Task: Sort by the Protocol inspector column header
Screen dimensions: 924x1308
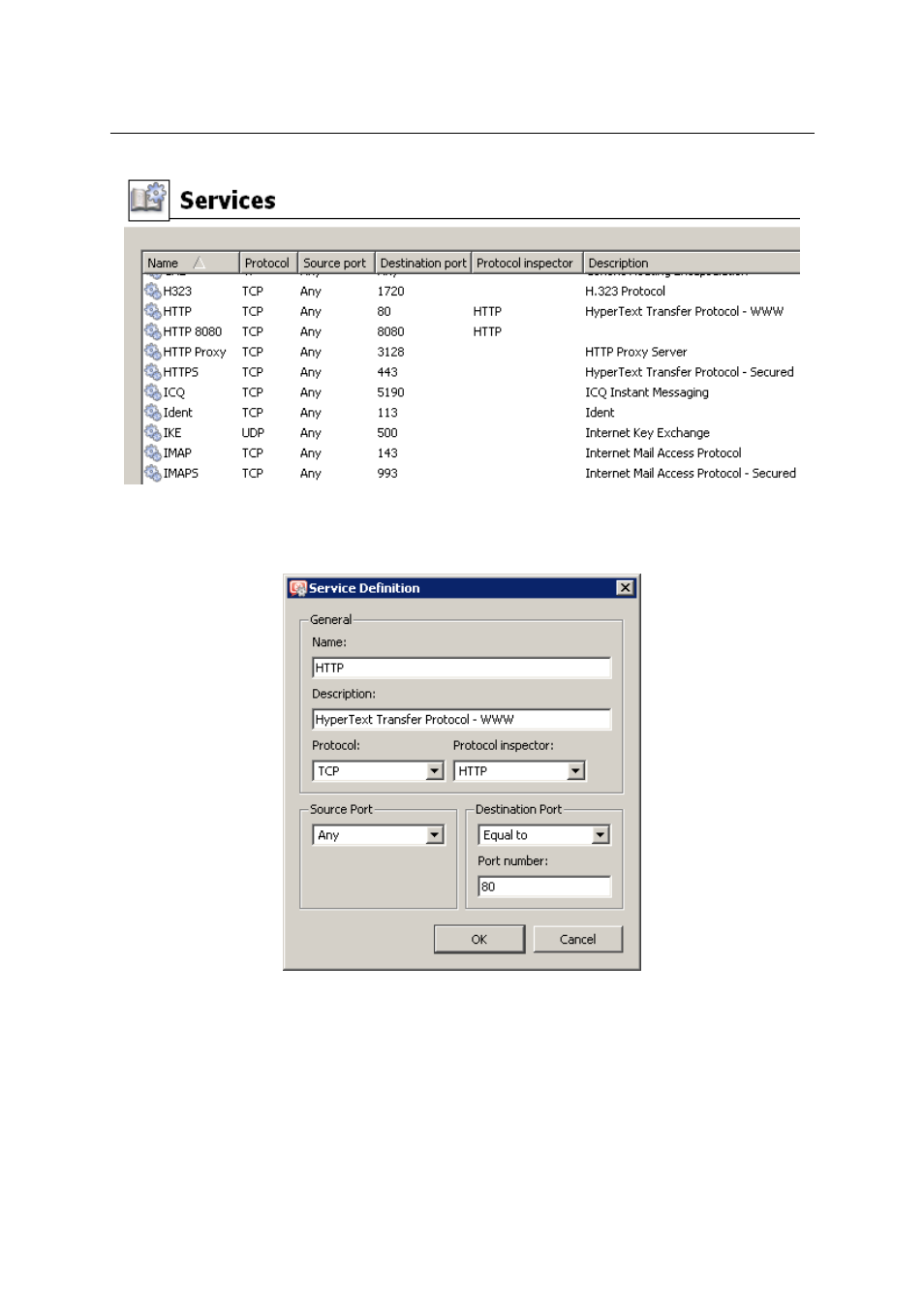Action: tap(527, 263)
